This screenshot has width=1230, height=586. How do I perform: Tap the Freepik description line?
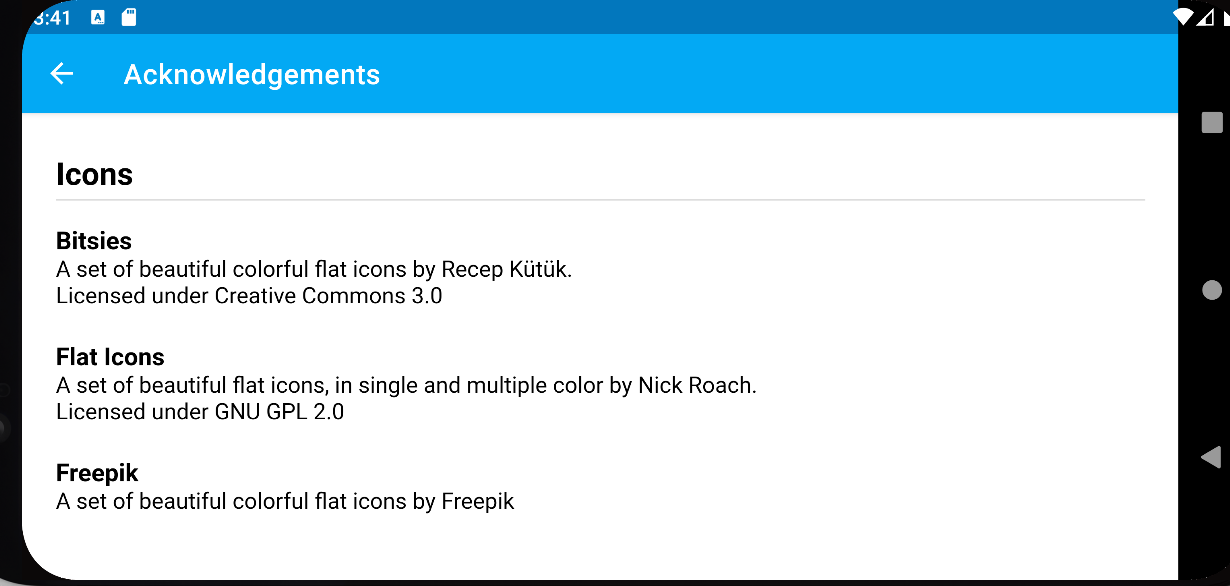pos(285,501)
